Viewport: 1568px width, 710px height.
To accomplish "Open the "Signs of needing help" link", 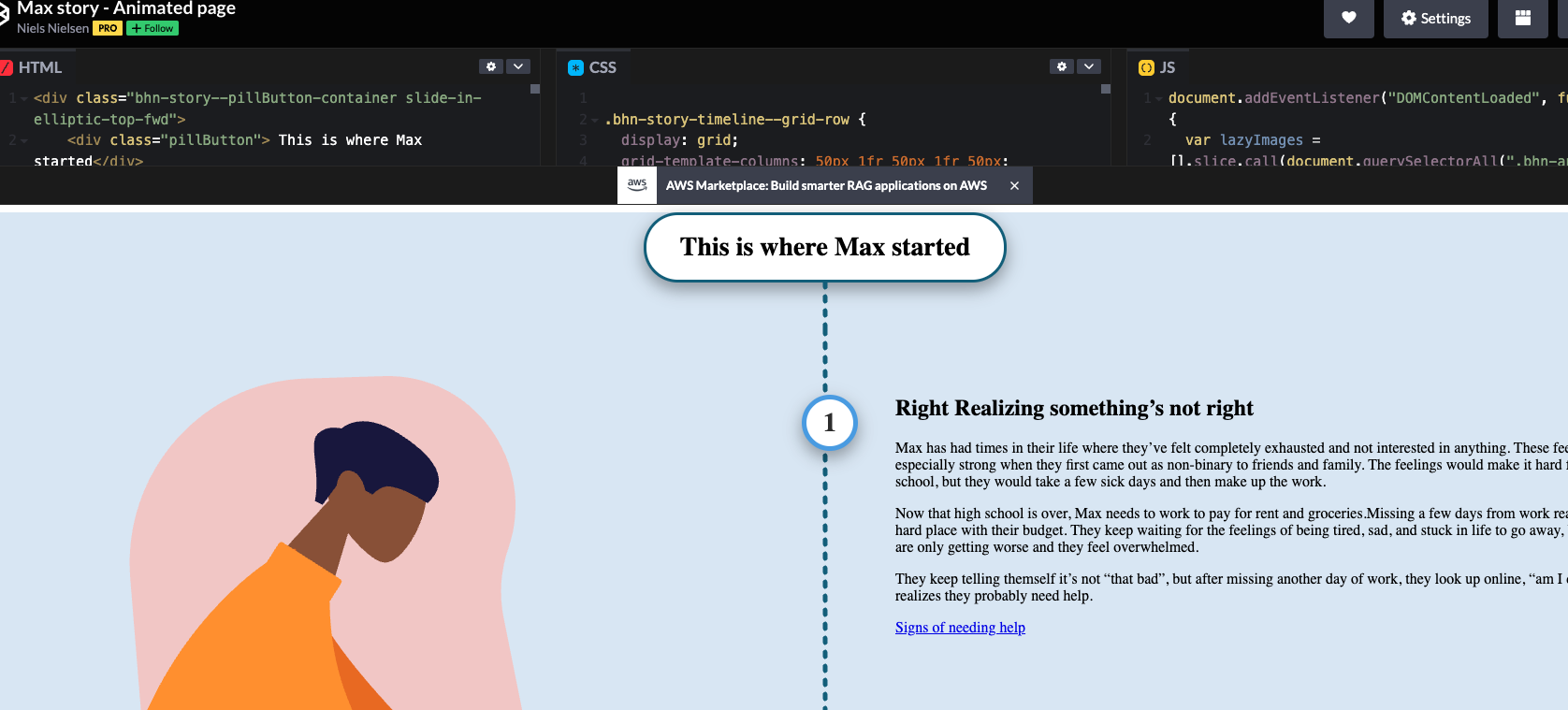I will coord(960,628).
